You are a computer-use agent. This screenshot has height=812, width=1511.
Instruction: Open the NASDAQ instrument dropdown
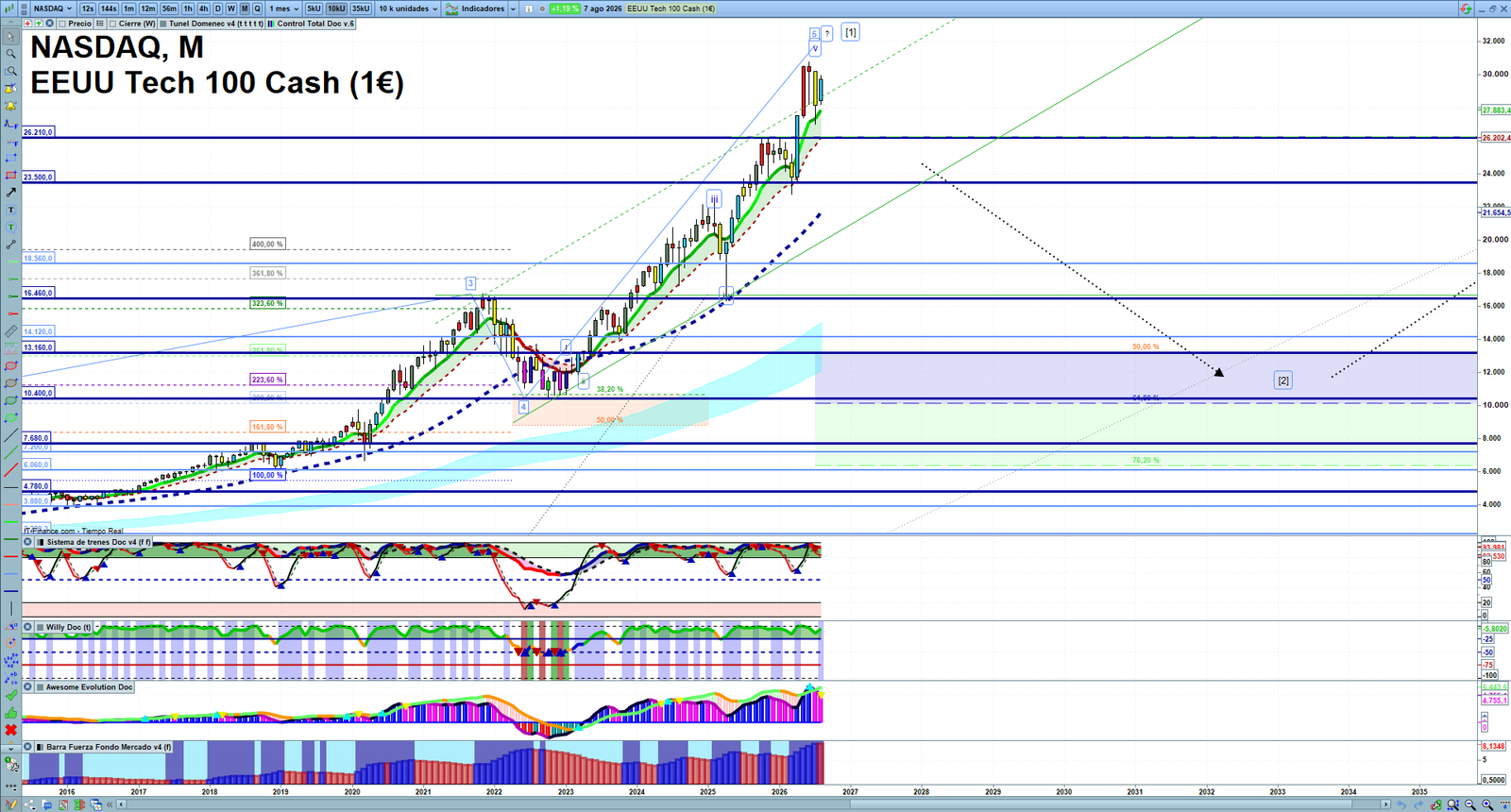(53, 8)
